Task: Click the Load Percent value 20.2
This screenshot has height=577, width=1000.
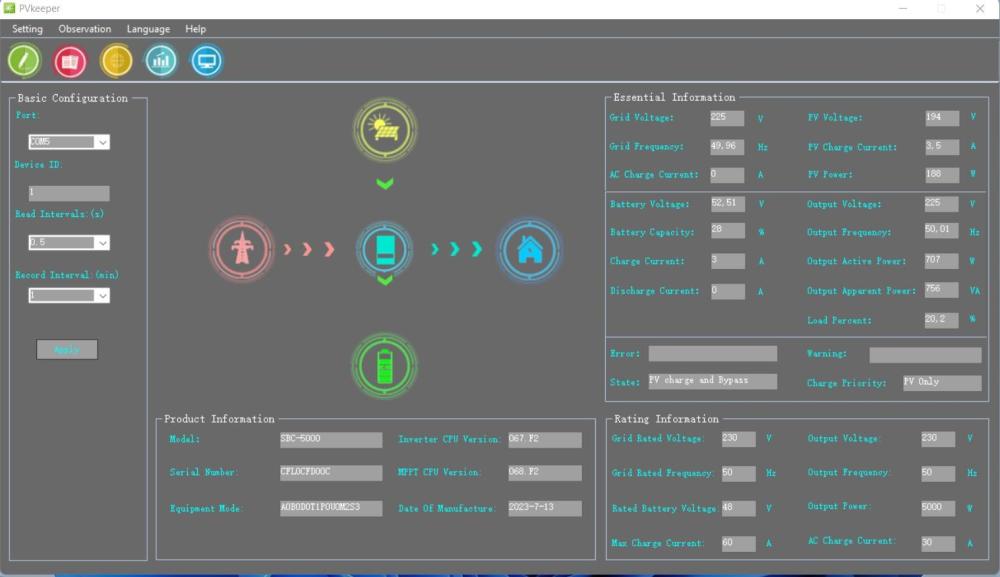Action: [941, 320]
